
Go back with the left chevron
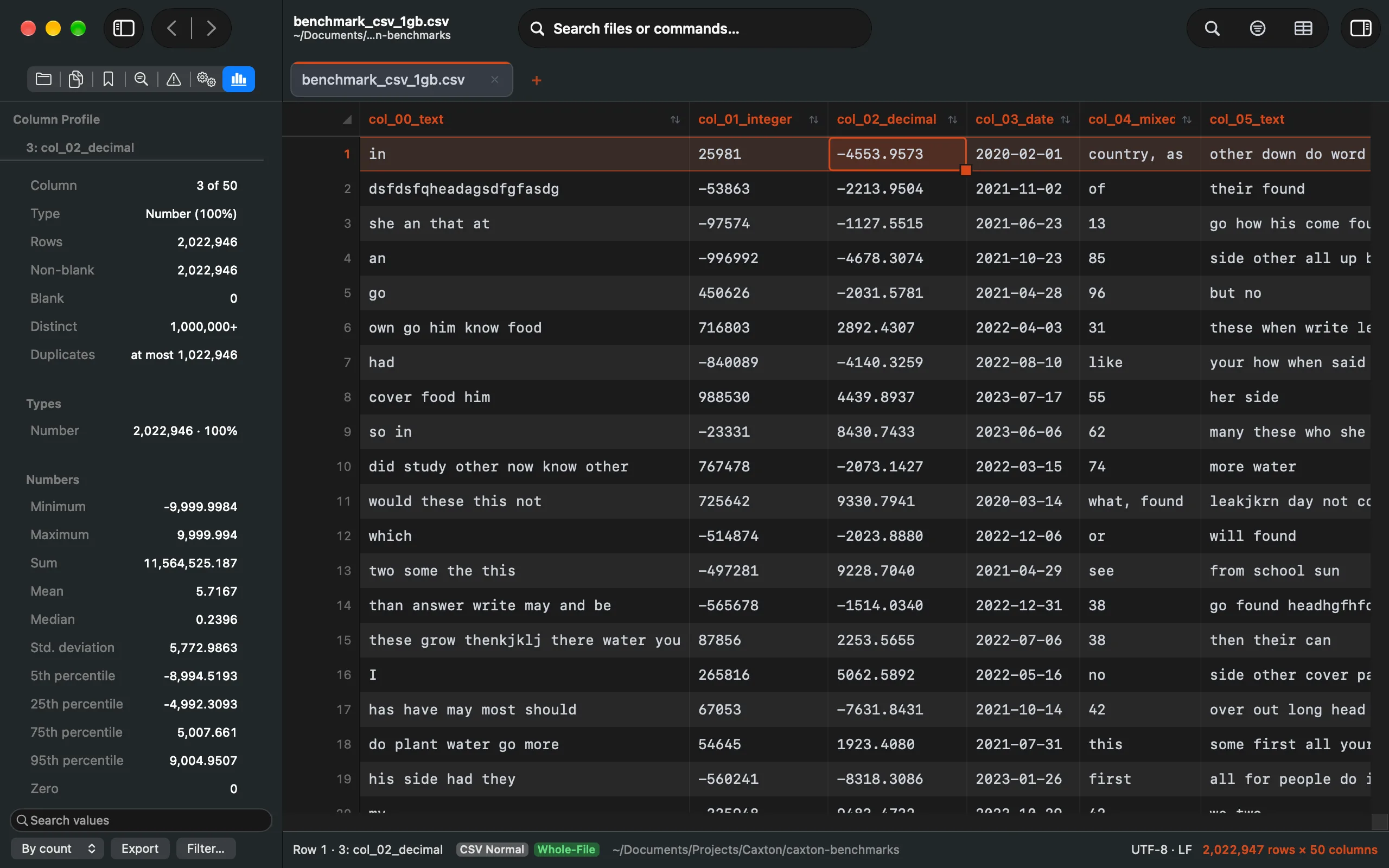171,28
